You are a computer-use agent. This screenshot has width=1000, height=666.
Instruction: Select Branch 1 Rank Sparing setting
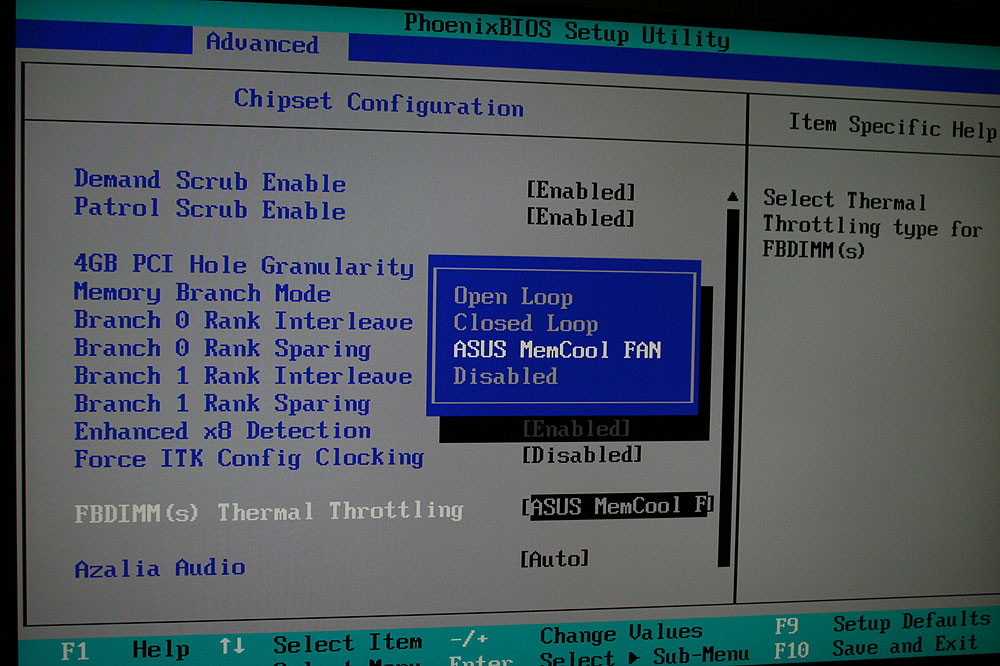[223, 403]
